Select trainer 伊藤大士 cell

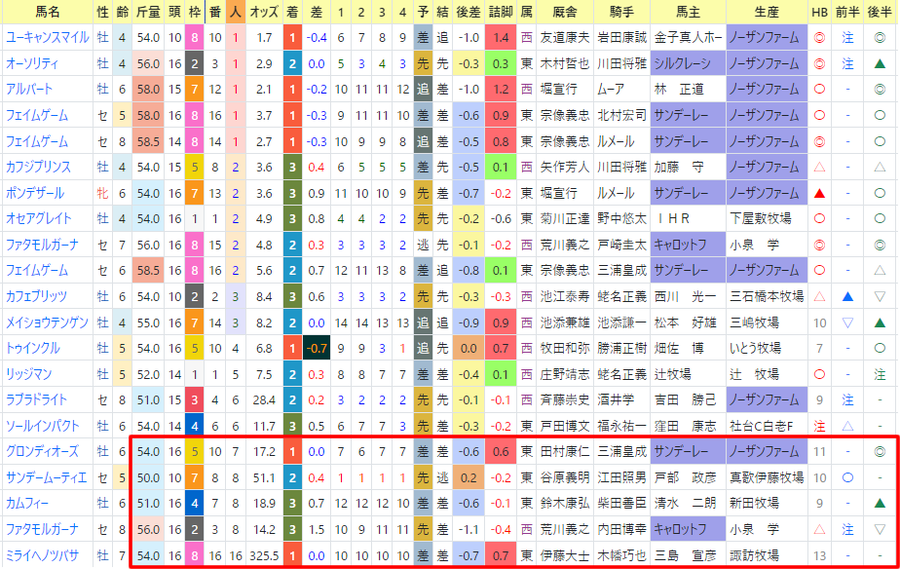[x=565, y=555]
